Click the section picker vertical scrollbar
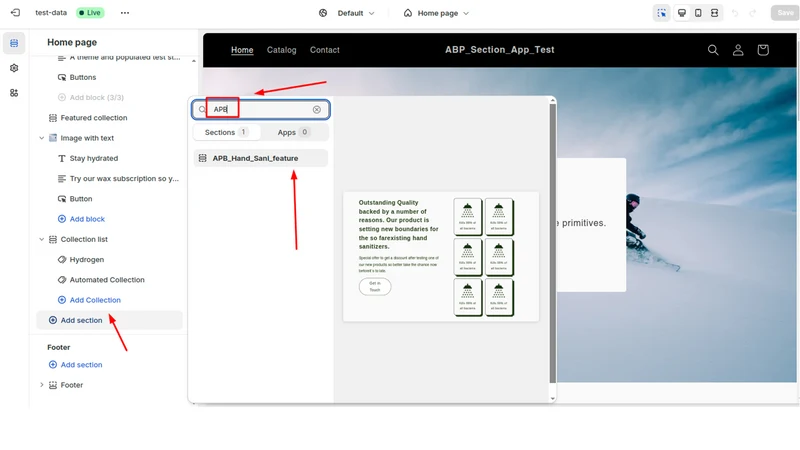800x450 pixels. coord(553,243)
